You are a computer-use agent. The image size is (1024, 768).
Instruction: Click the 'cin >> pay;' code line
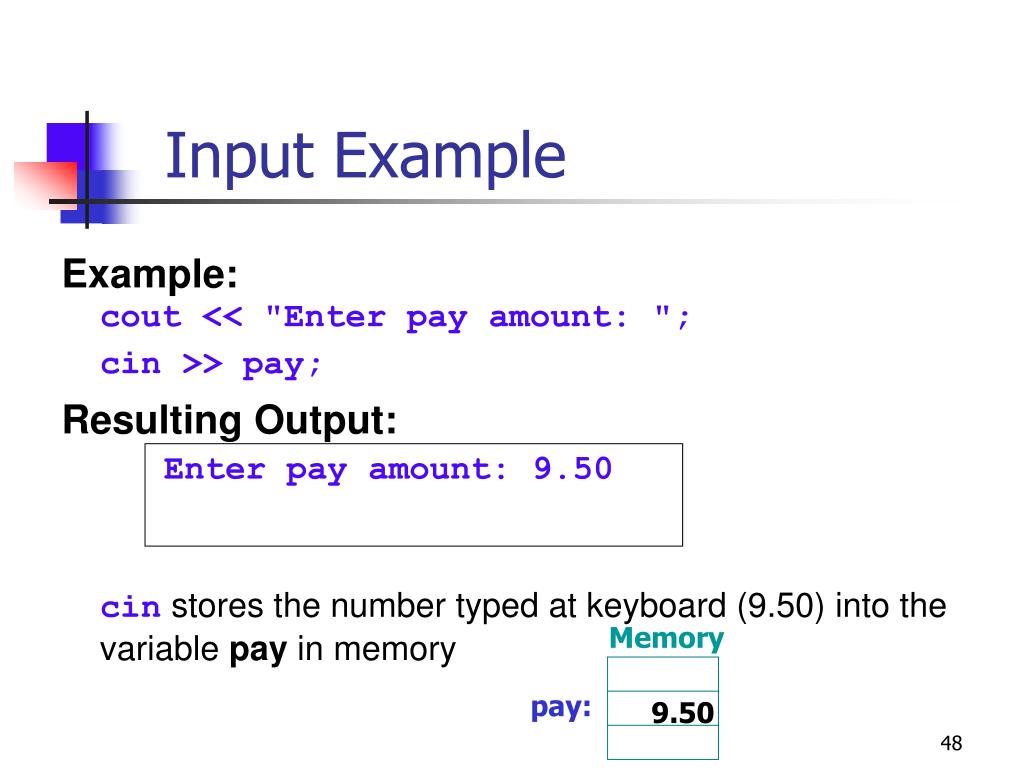point(211,364)
